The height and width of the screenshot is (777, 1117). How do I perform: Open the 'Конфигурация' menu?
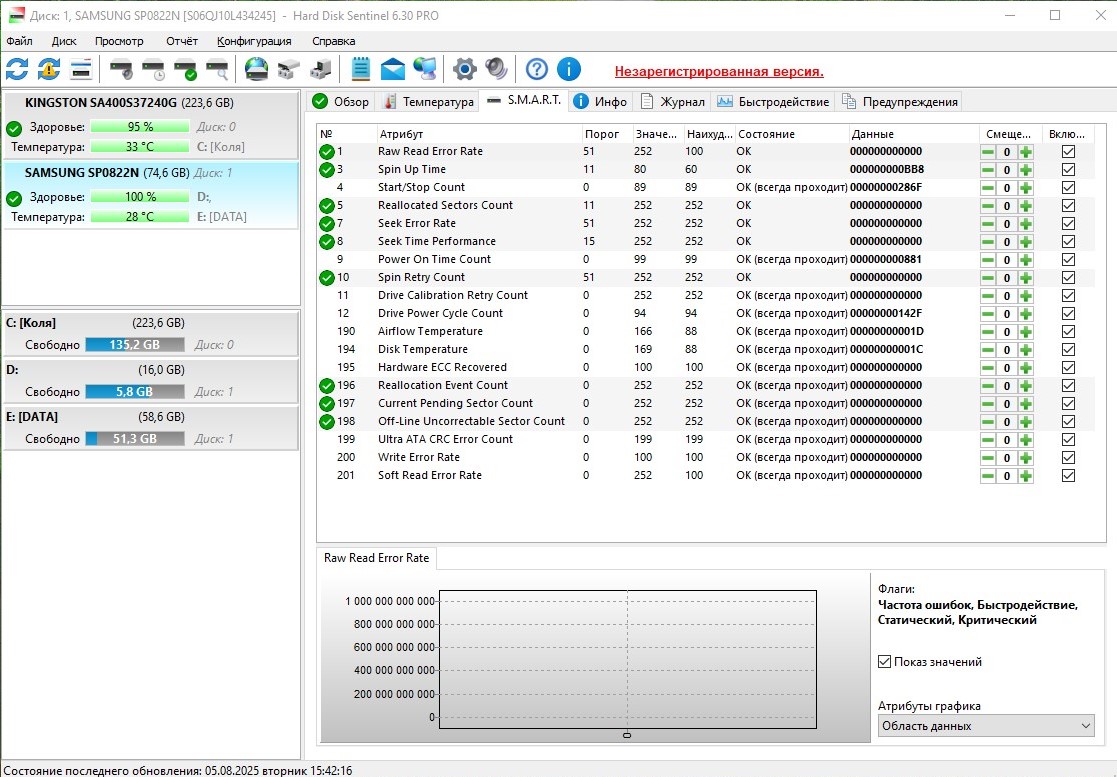(x=254, y=41)
